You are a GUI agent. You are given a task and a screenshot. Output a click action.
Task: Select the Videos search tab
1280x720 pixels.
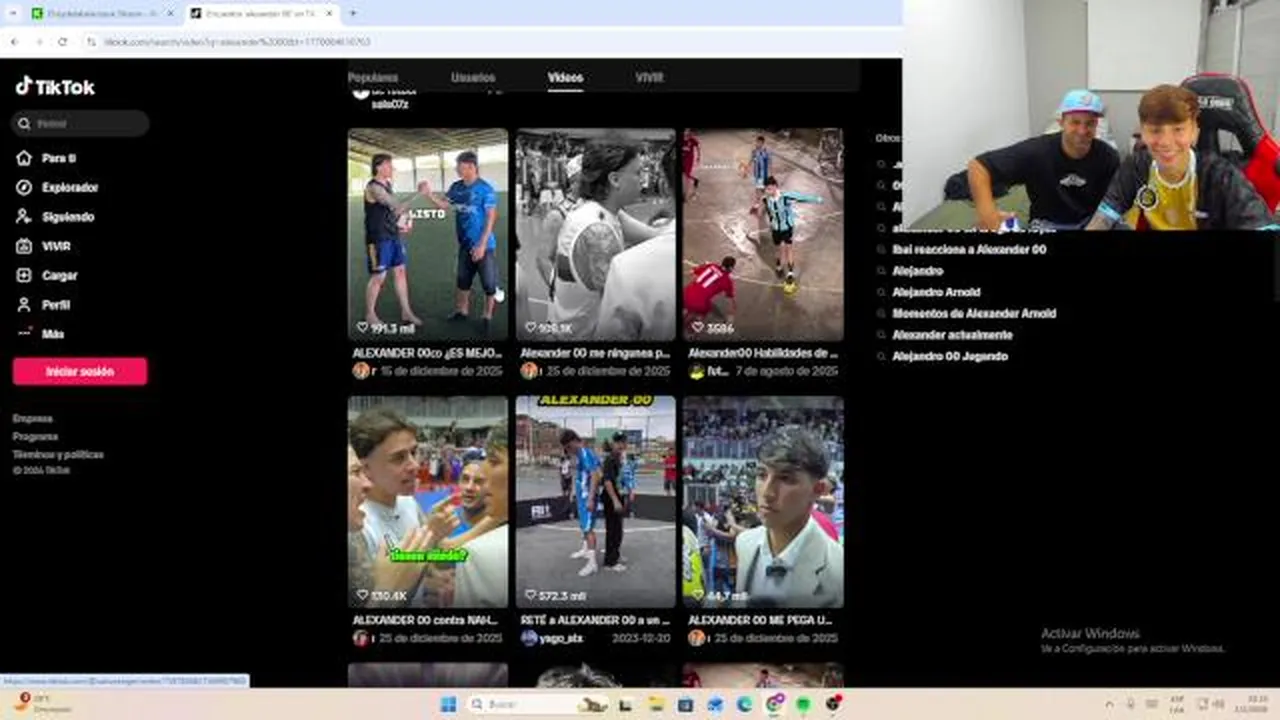coord(565,77)
